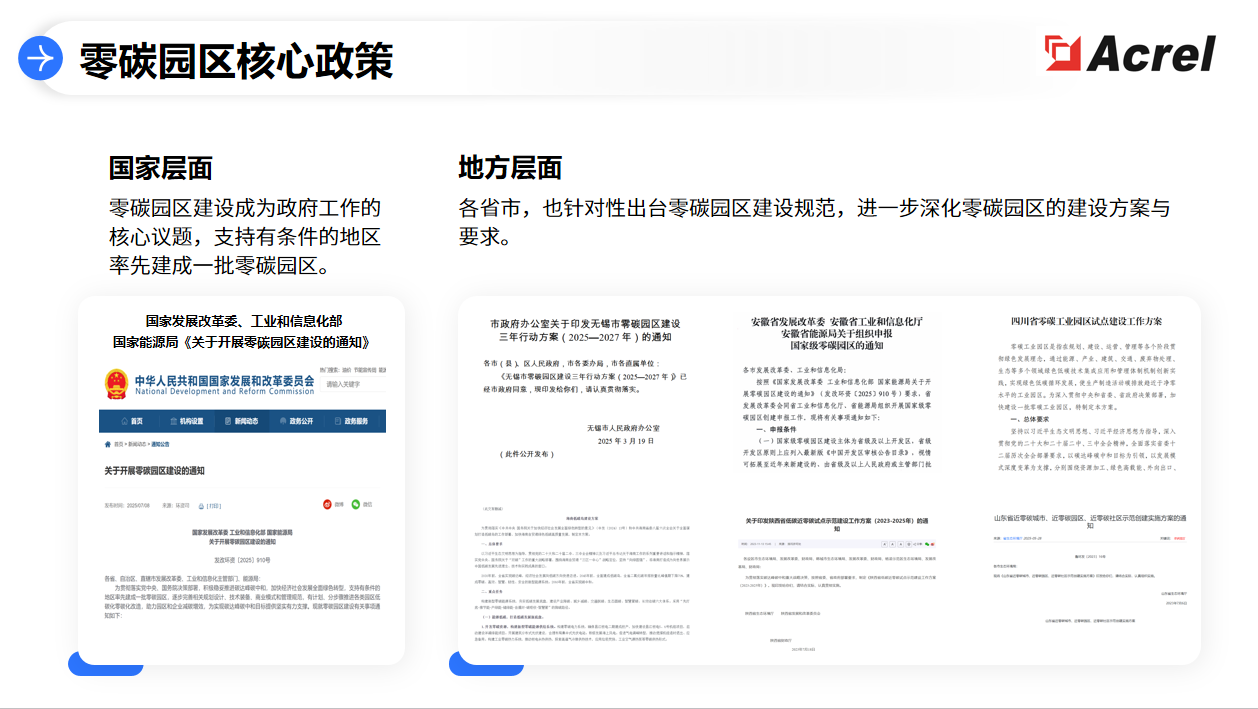Click the home icon in the breadcrumb trail

[x=107, y=443]
